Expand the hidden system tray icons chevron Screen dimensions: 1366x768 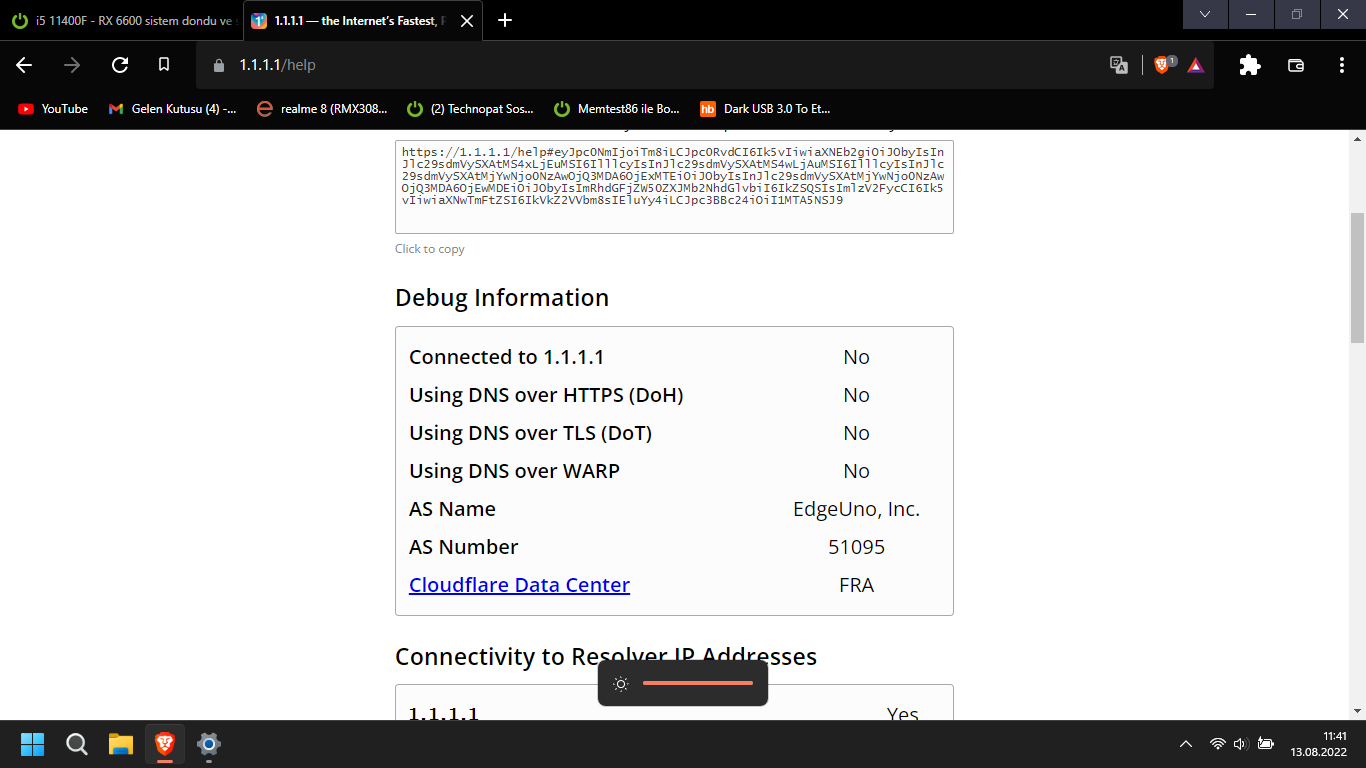point(1186,744)
